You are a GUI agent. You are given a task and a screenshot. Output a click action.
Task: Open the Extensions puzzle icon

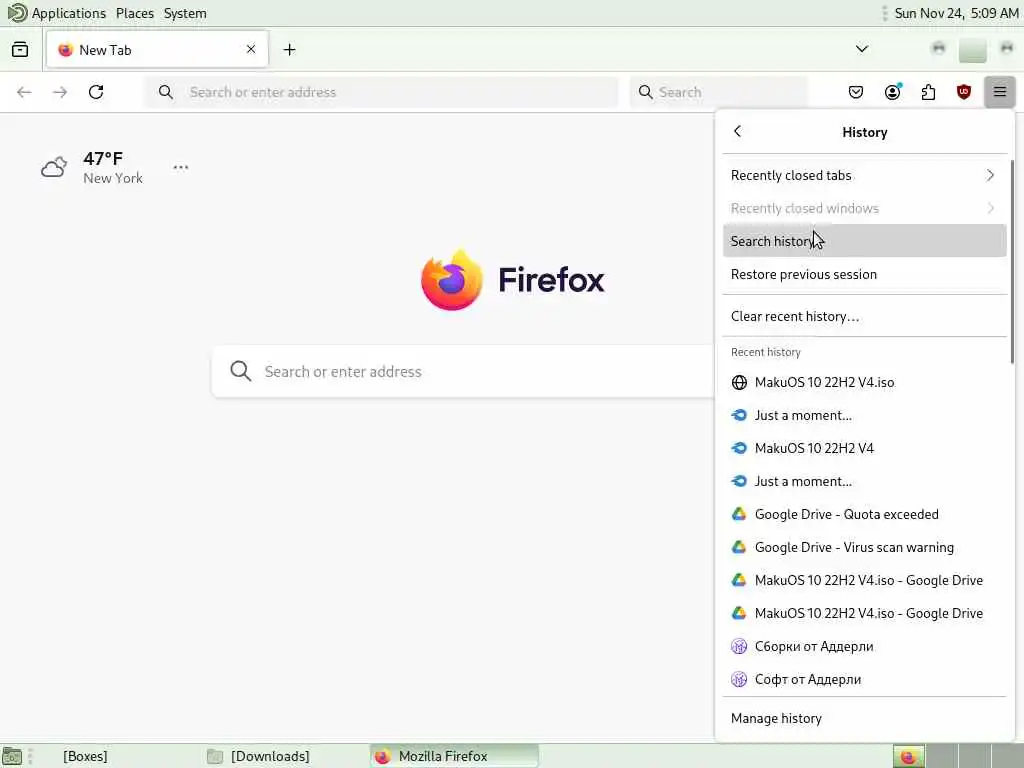(928, 92)
